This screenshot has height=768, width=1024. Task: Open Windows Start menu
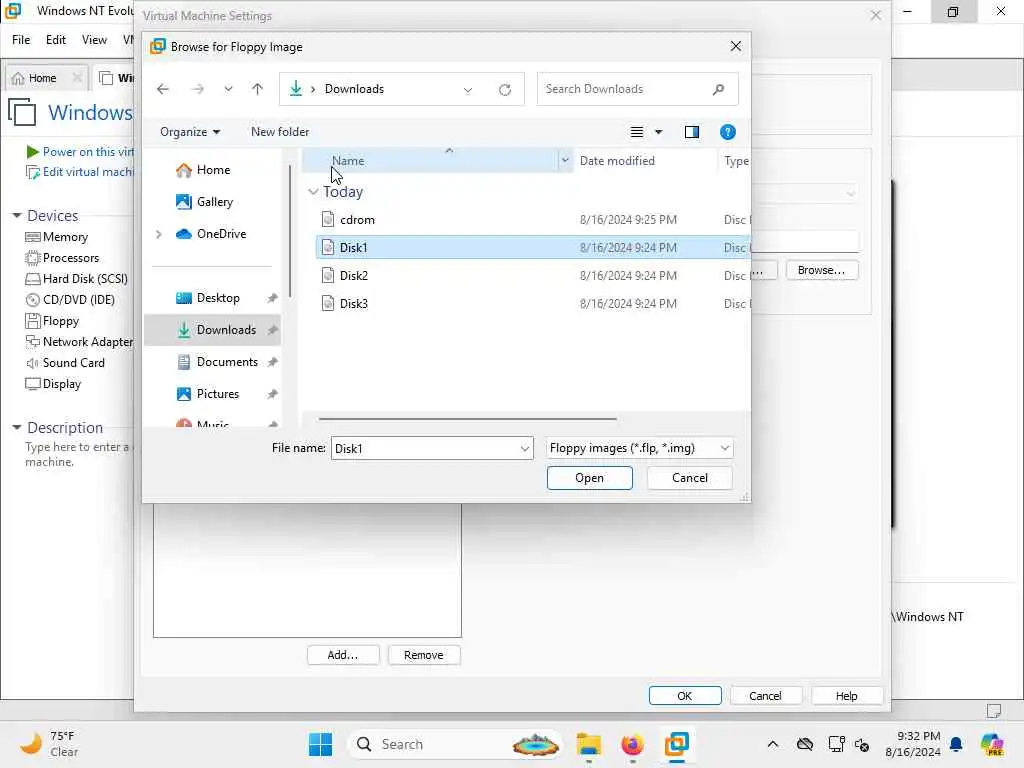click(320, 744)
